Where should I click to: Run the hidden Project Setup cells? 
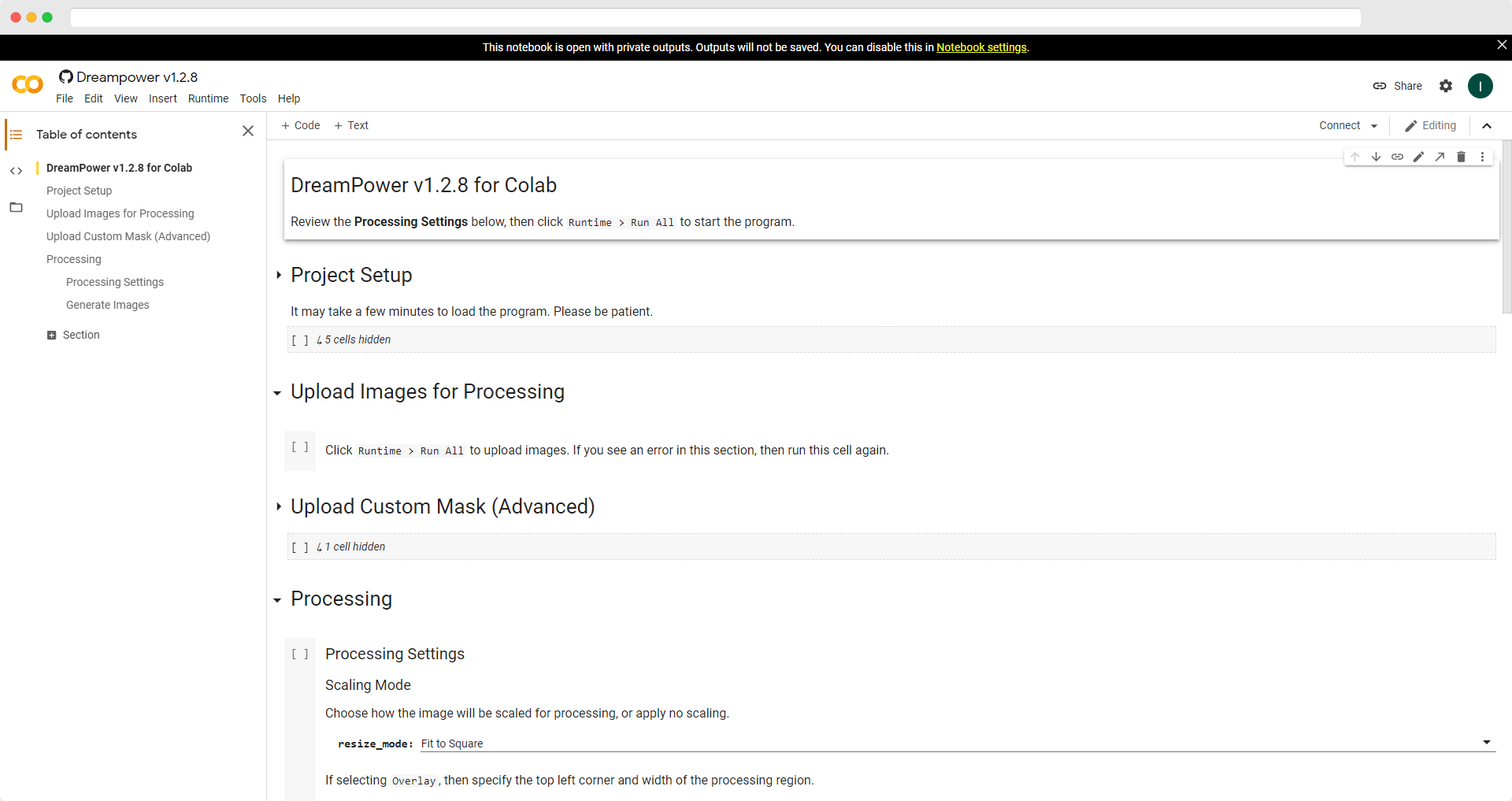(x=300, y=340)
